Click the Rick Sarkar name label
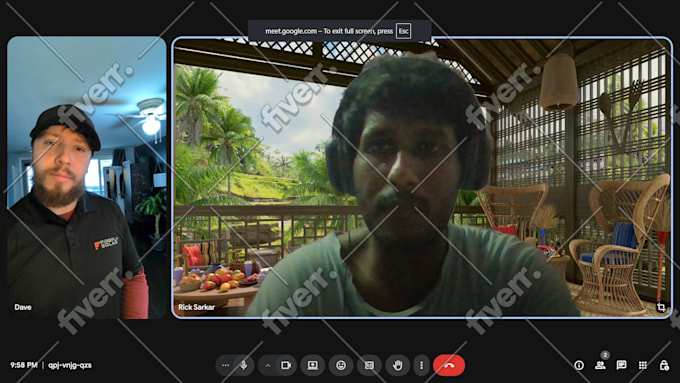 click(196, 307)
